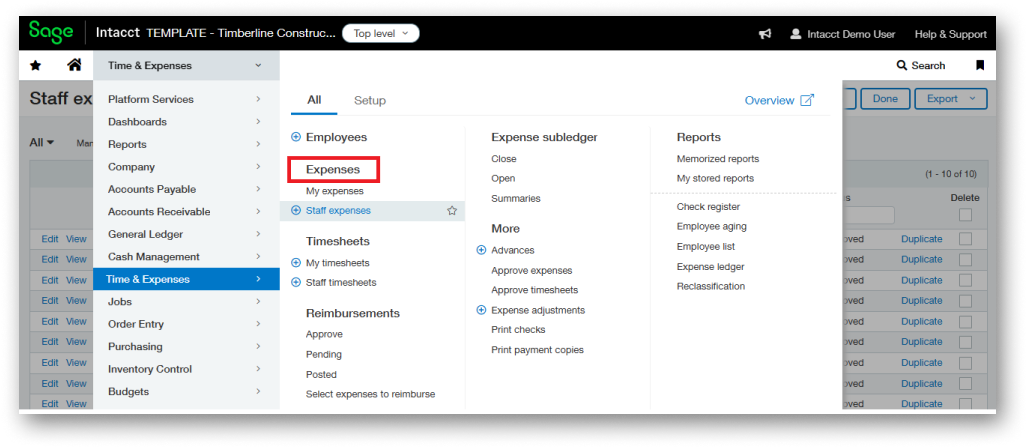Open Employee aging report

click(x=711, y=226)
